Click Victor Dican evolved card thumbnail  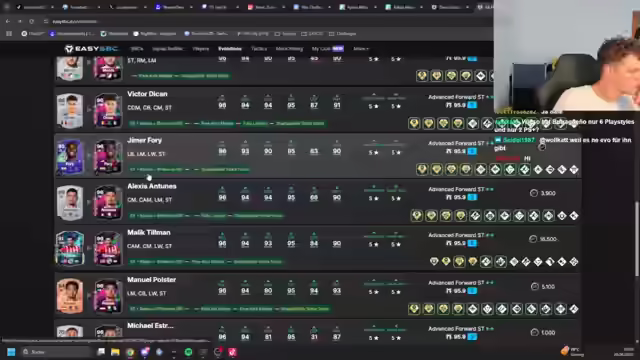click(x=108, y=111)
